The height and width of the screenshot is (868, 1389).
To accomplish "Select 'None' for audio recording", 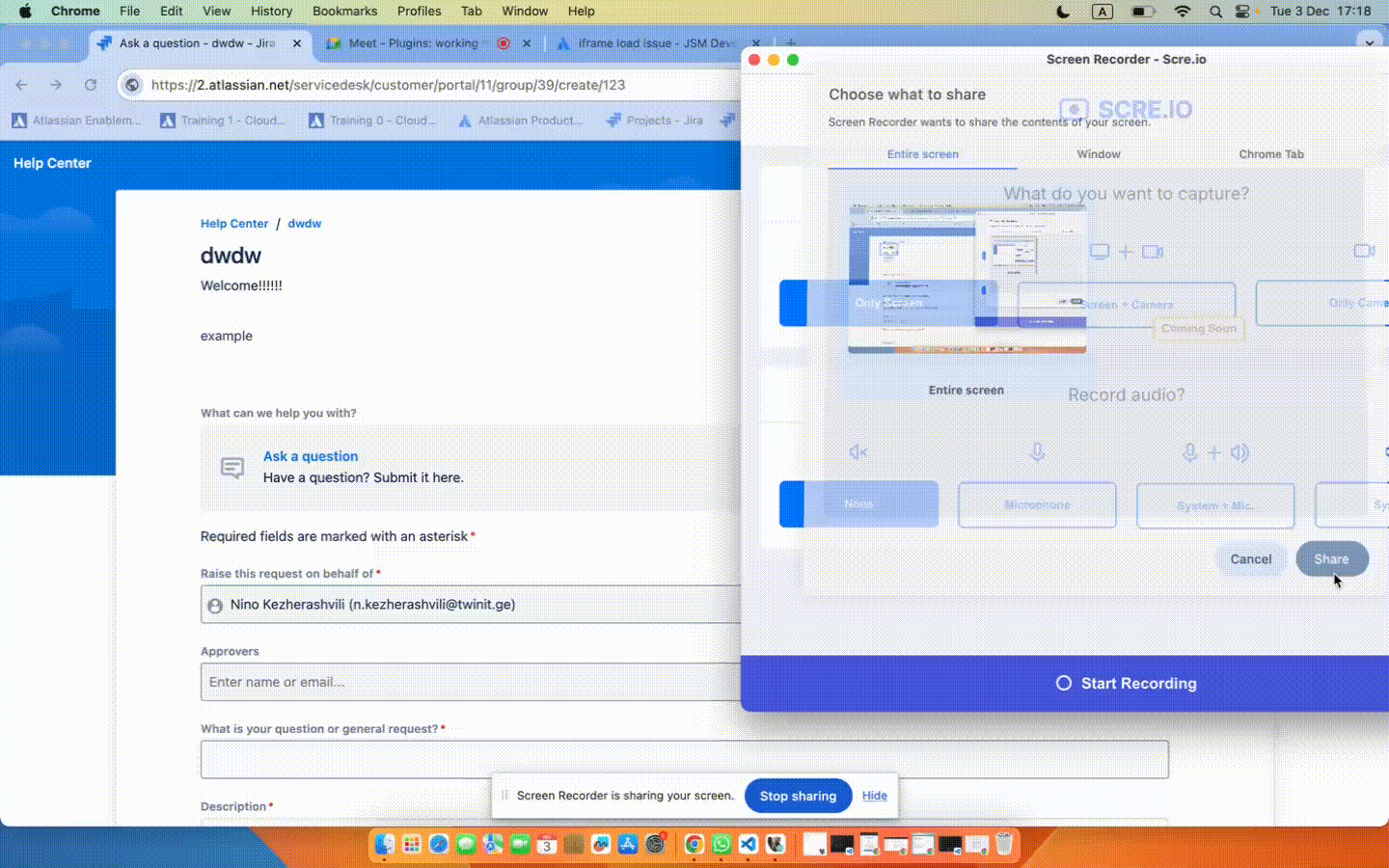I will pos(858,504).
